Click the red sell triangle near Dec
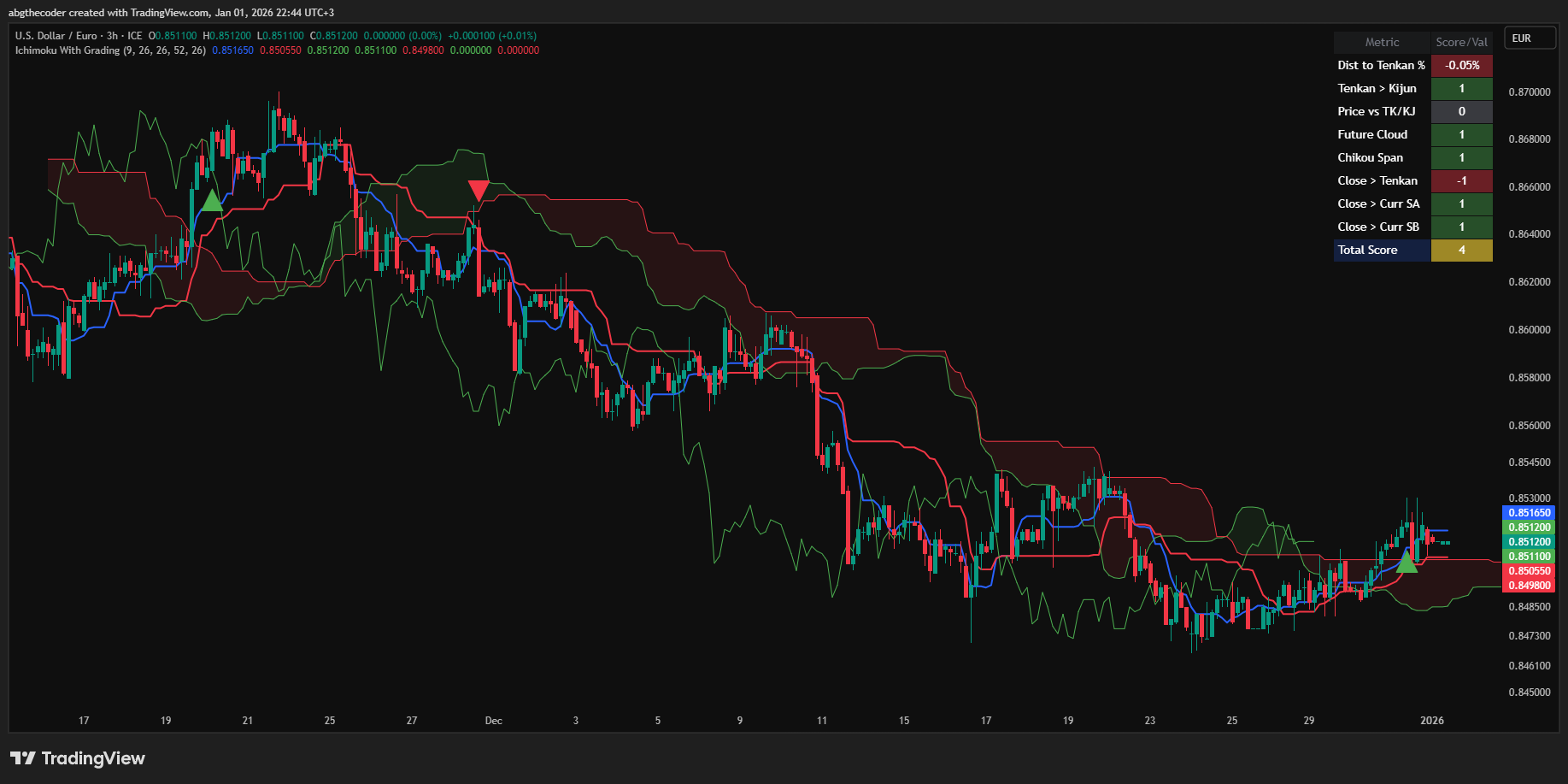 (479, 191)
